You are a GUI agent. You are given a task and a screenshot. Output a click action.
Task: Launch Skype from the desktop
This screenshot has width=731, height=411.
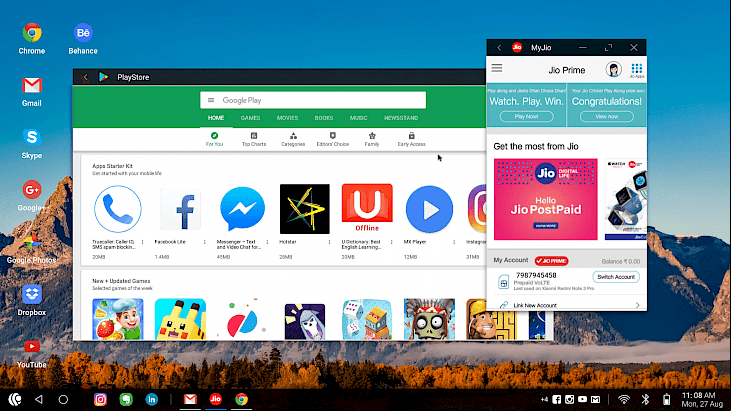pos(32,144)
